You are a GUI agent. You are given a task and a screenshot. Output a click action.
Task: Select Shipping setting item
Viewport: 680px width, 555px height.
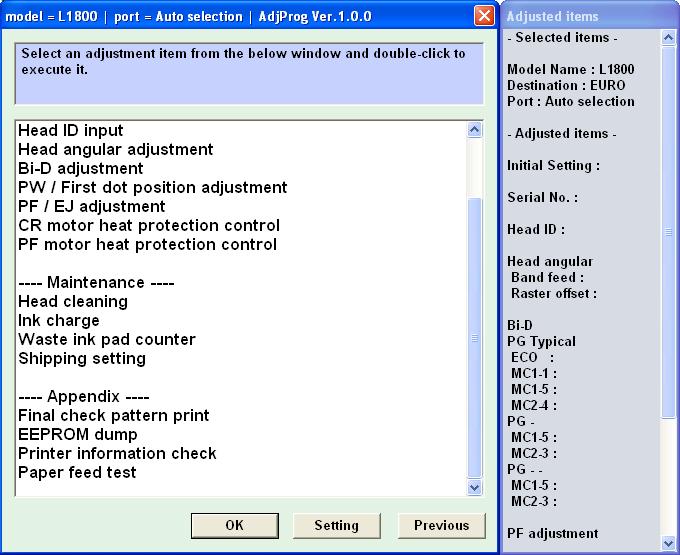(x=82, y=359)
